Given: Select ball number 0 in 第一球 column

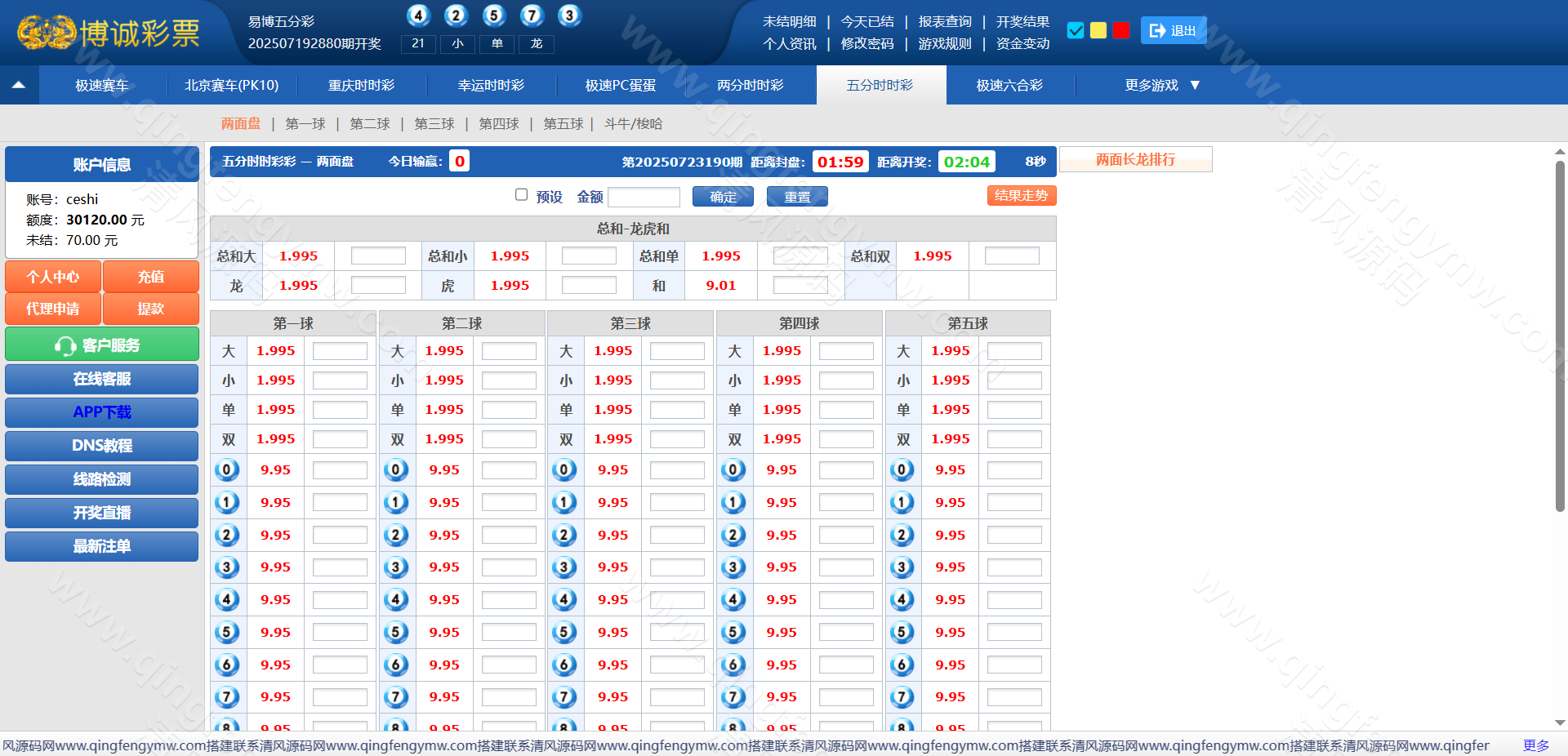Looking at the screenshot, I should pos(227,470).
